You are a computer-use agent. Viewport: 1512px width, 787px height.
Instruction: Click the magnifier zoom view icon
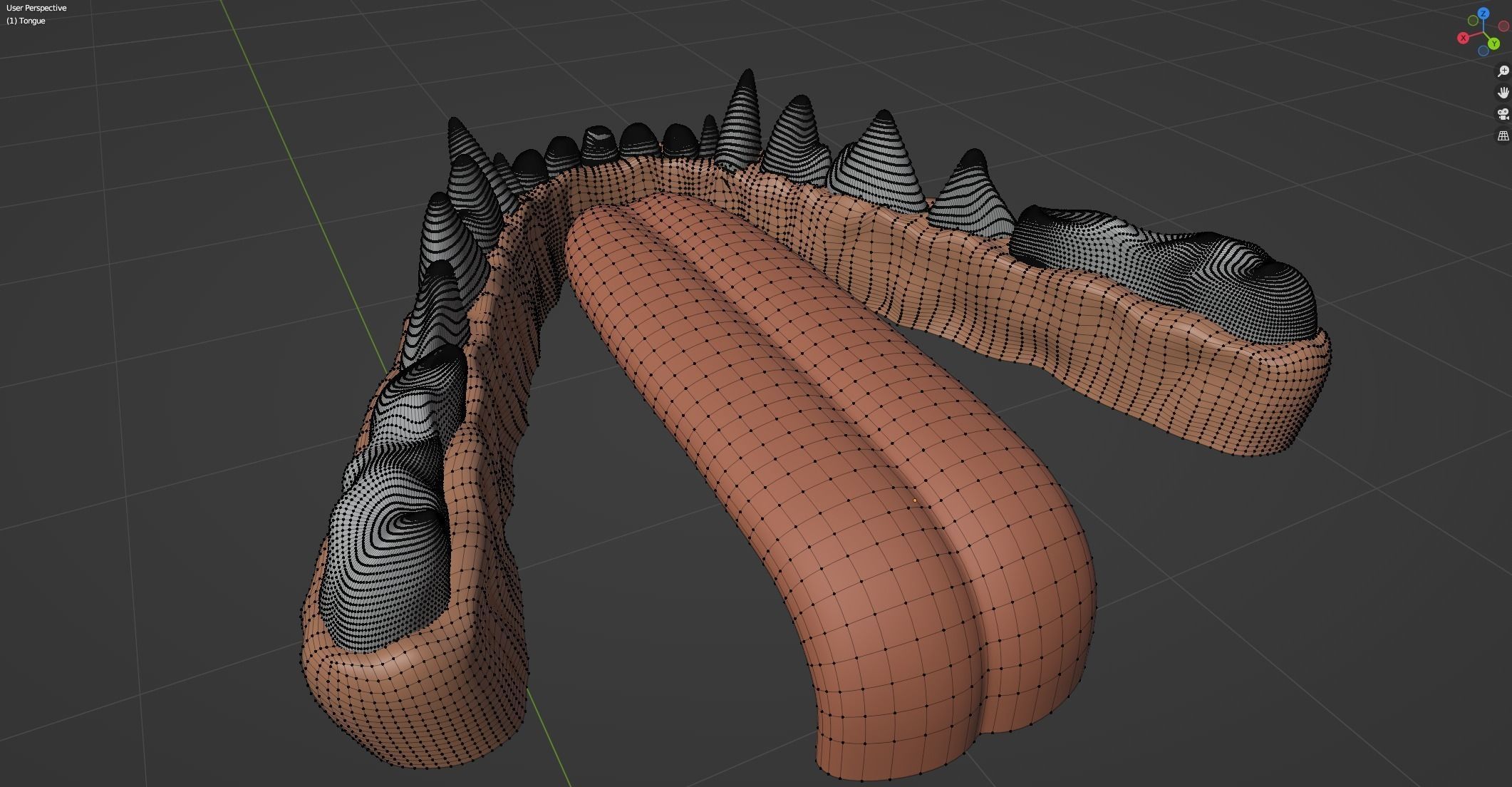pyautogui.click(x=1503, y=71)
